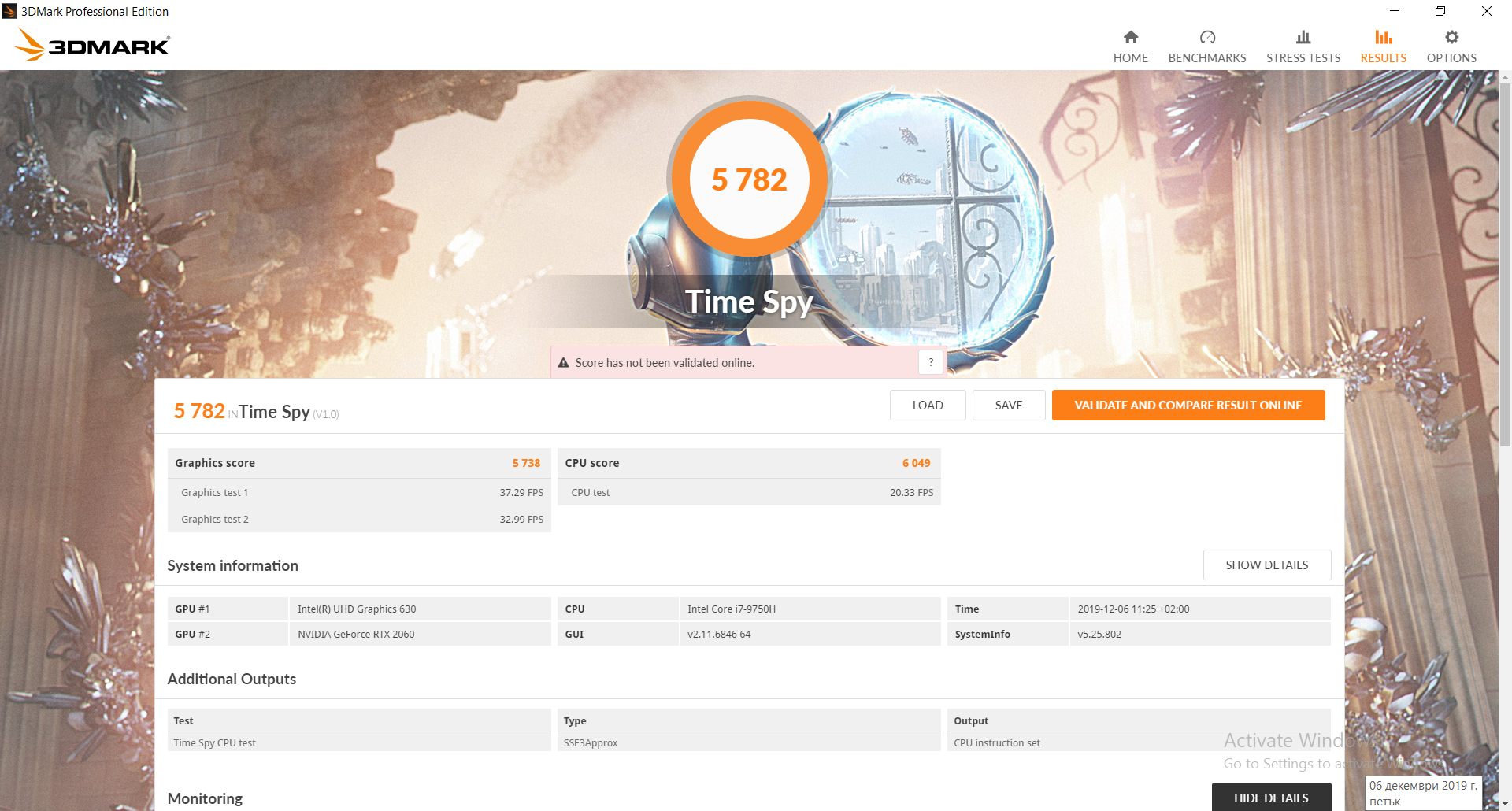Click the scrollbar down arrow
Image resolution: width=1512 pixels, height=811 pixels.
point(1505,804)
